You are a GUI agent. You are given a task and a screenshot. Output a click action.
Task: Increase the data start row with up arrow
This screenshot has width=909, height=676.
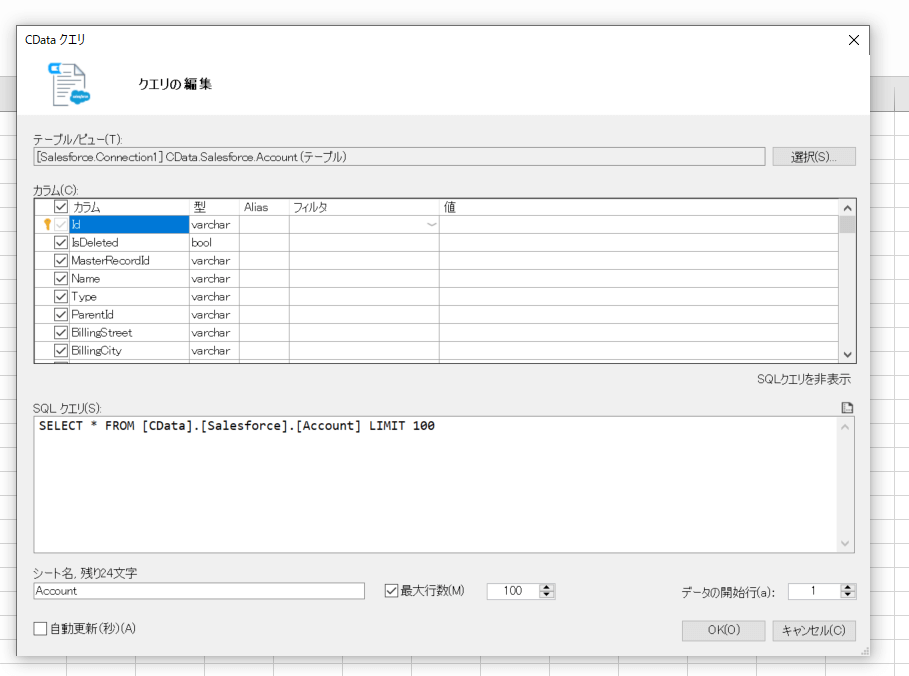tap(848, 587)
